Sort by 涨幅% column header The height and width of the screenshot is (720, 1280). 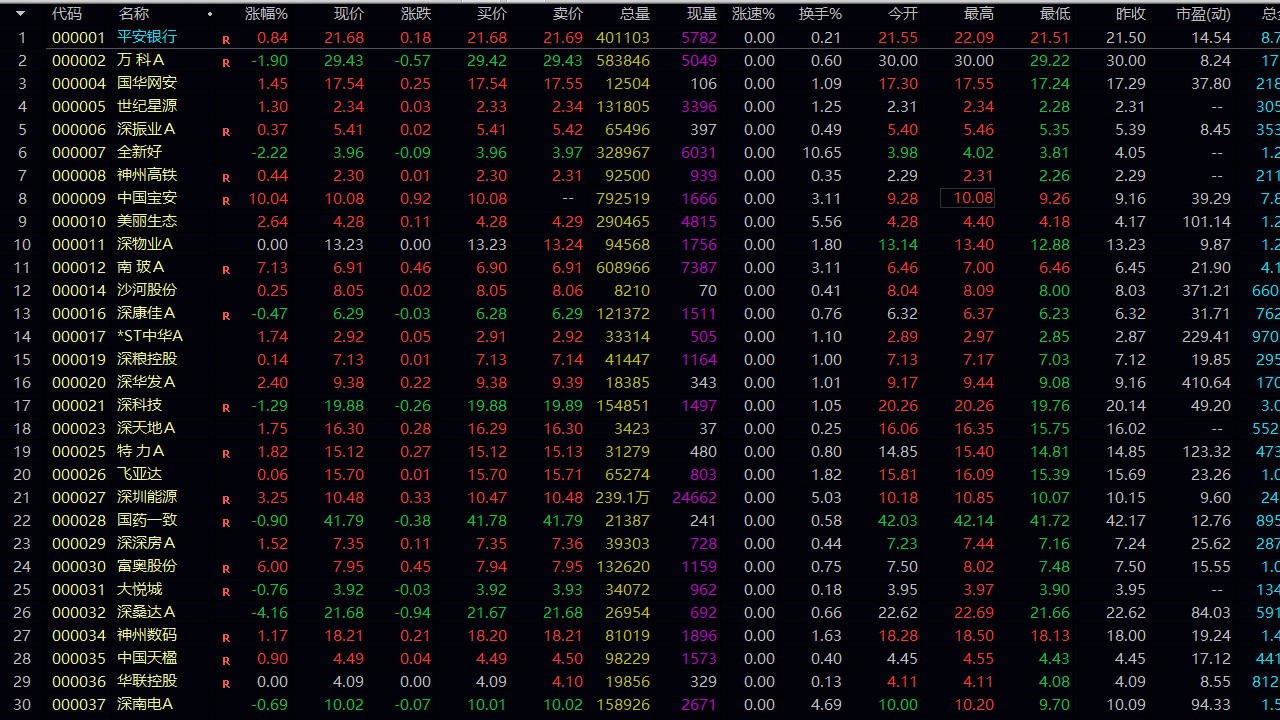[x=266, y=14]
